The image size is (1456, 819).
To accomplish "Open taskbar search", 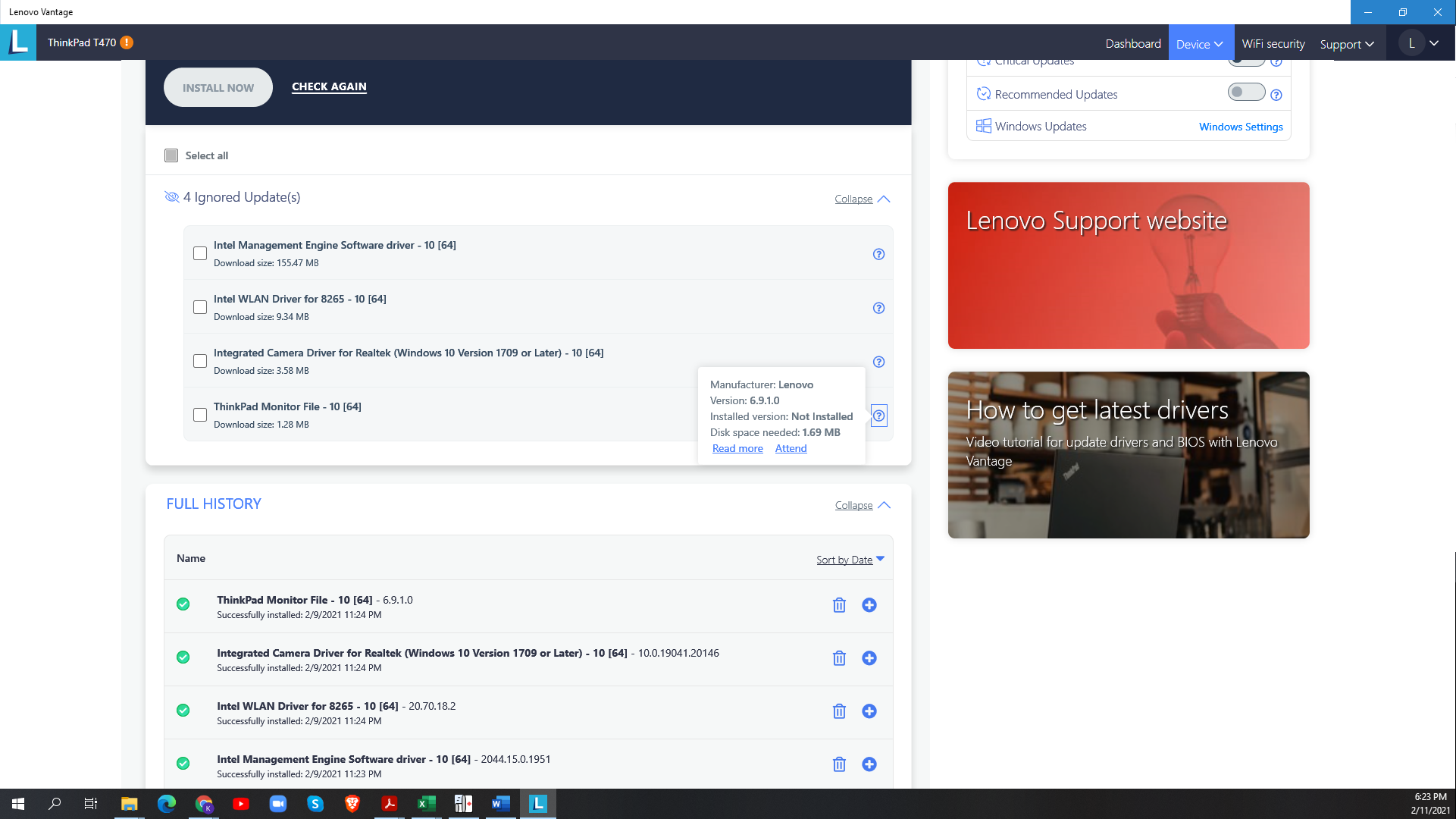I will [55, 804].
